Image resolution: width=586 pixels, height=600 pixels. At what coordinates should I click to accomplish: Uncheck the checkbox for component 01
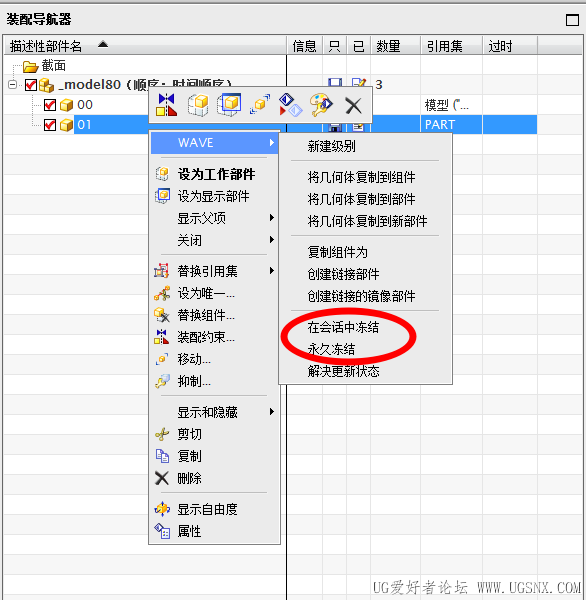tap(50, 125)
